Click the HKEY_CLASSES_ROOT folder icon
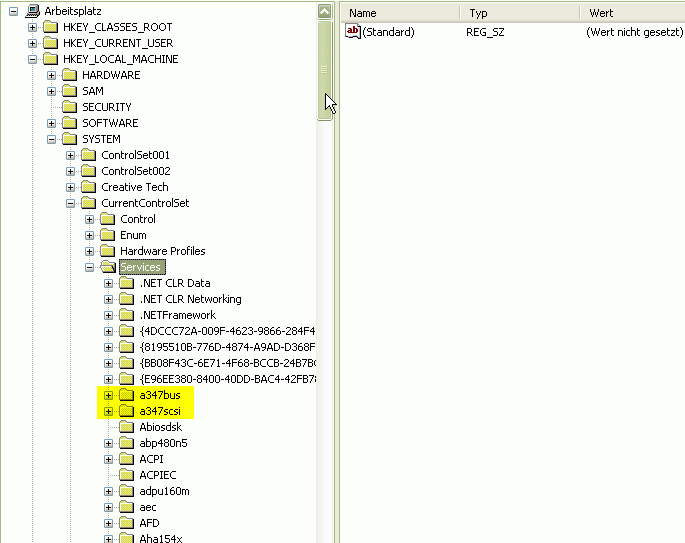This screenshot has width=685, height=543. tap(50, 27)
